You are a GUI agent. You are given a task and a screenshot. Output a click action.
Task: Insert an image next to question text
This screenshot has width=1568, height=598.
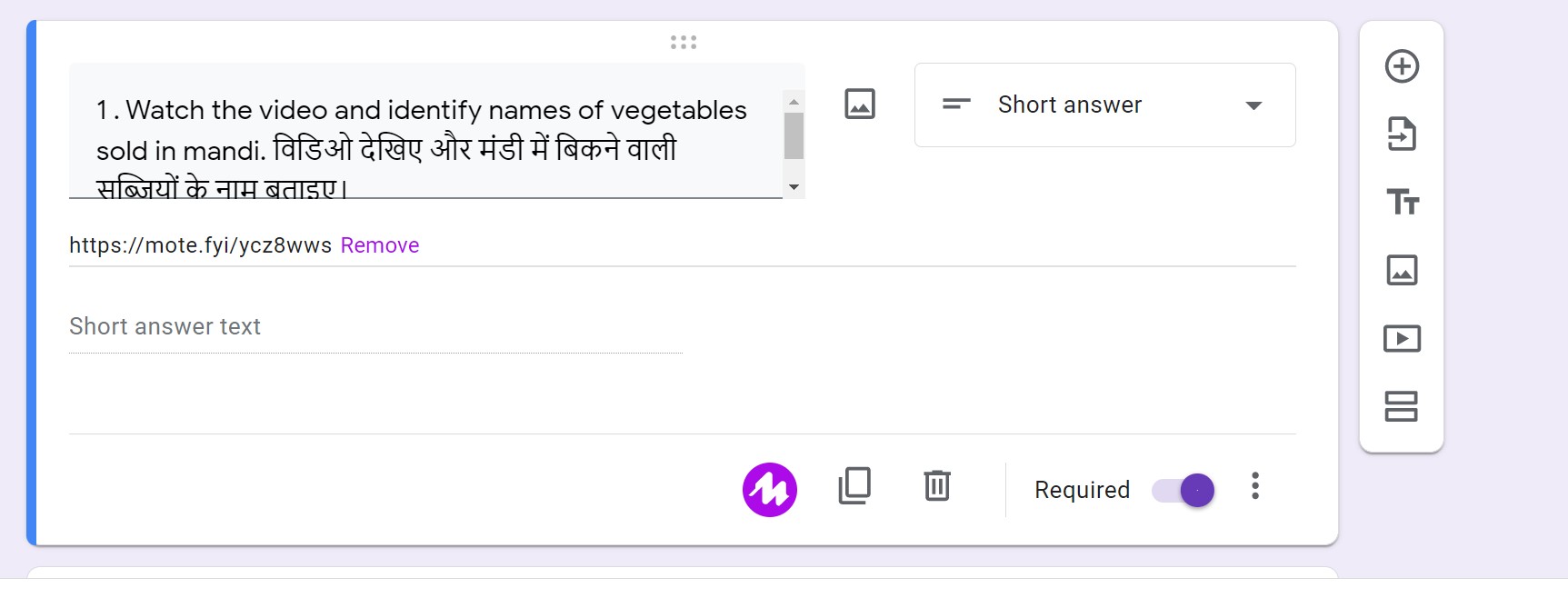pyautogui.click(x=860, y=104)
